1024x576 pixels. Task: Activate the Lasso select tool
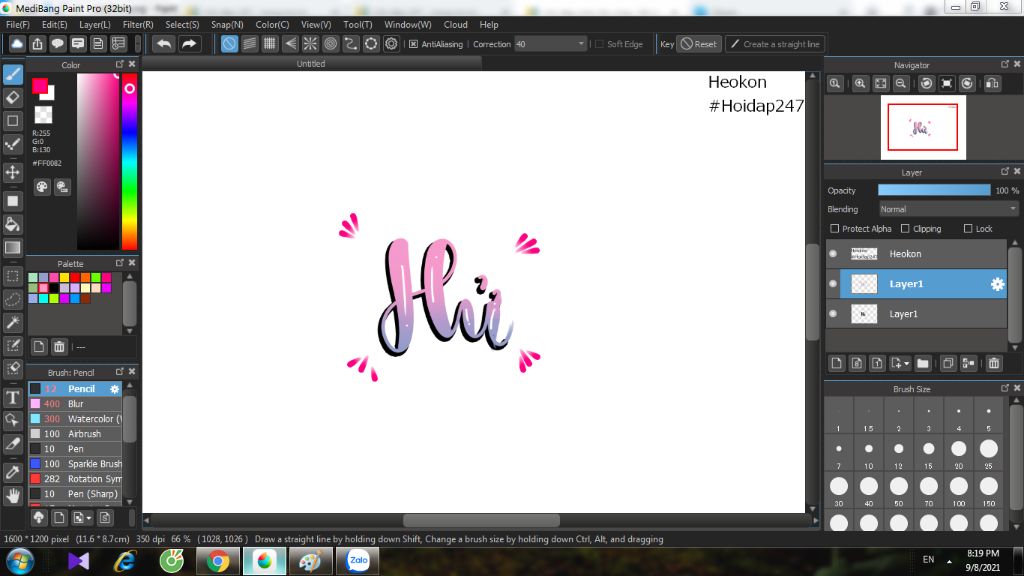pos(12,299)
